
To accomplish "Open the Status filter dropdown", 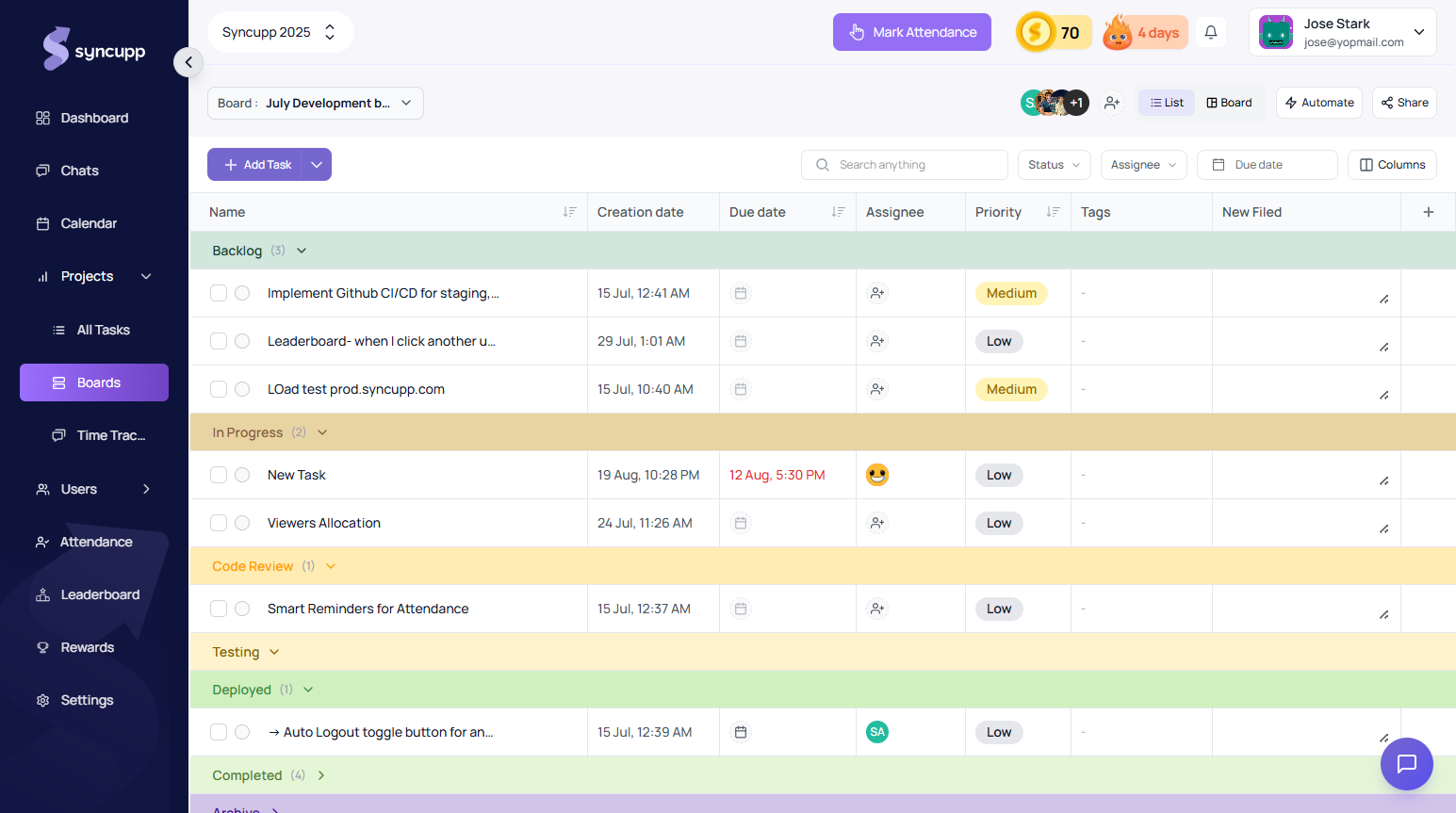I will (1054, 165).
